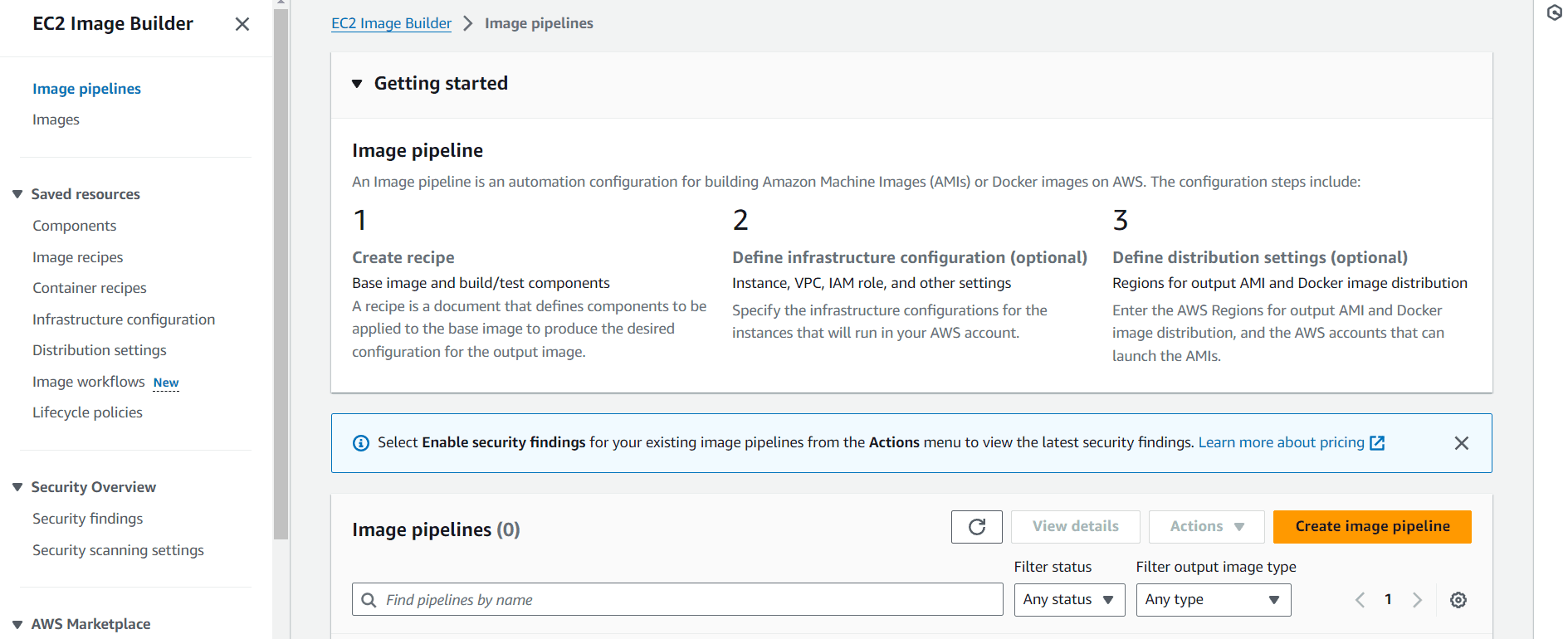Click the blue info circle icon
Screen dimensions: 1568x639
tap(361, 443)
